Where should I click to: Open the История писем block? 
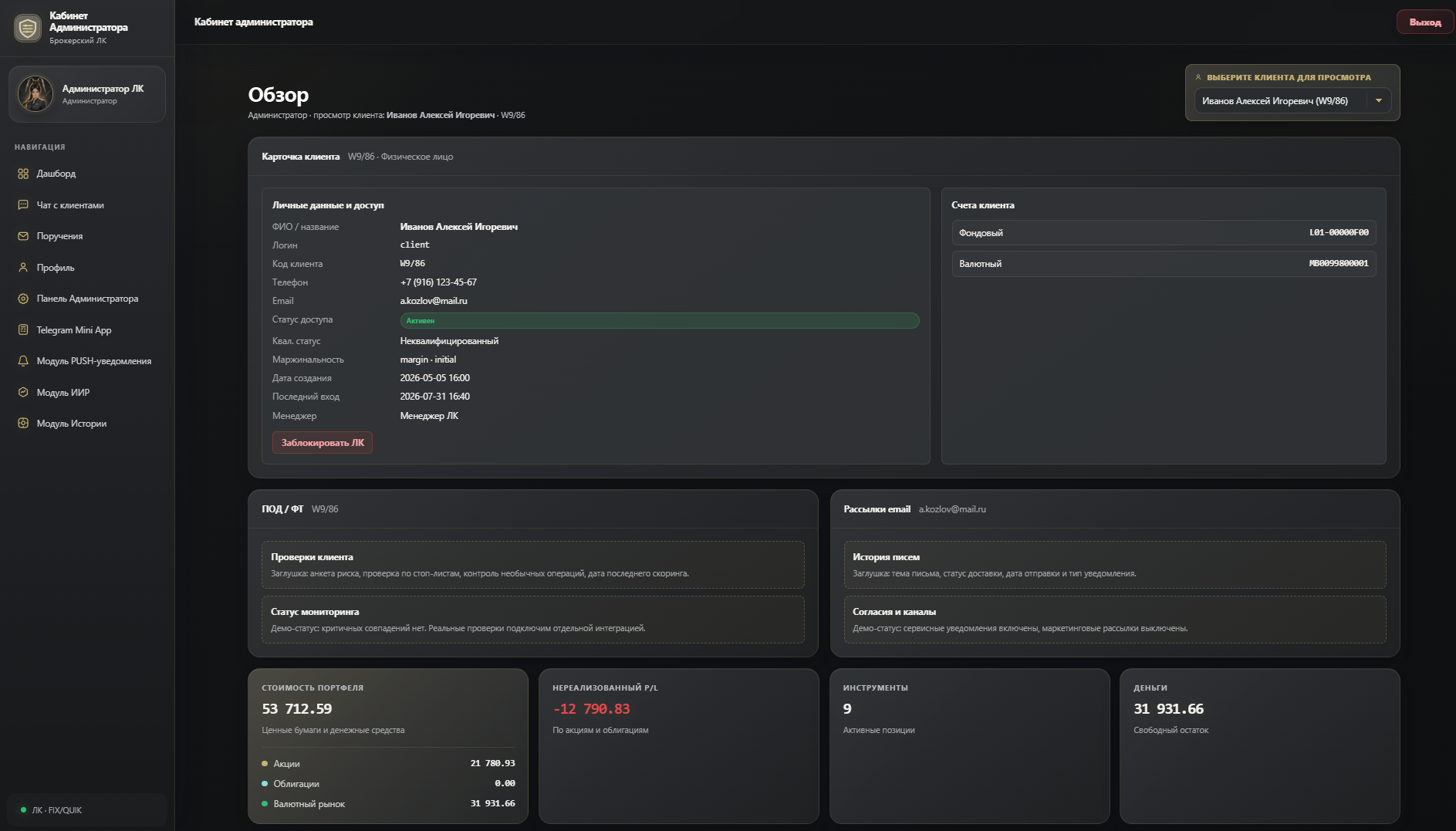click(1114, 565)
